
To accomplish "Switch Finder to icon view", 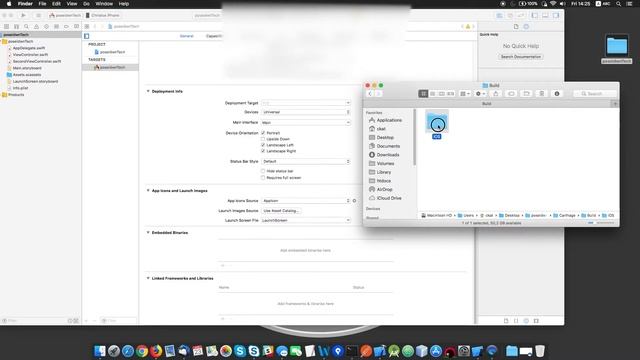I will [x=423, y=93].
